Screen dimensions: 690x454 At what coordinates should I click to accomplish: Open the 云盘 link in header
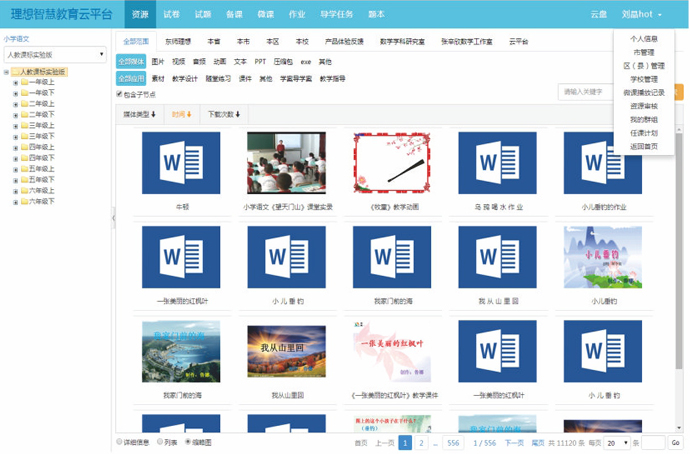pyautogui.click(x=598, y=14)
